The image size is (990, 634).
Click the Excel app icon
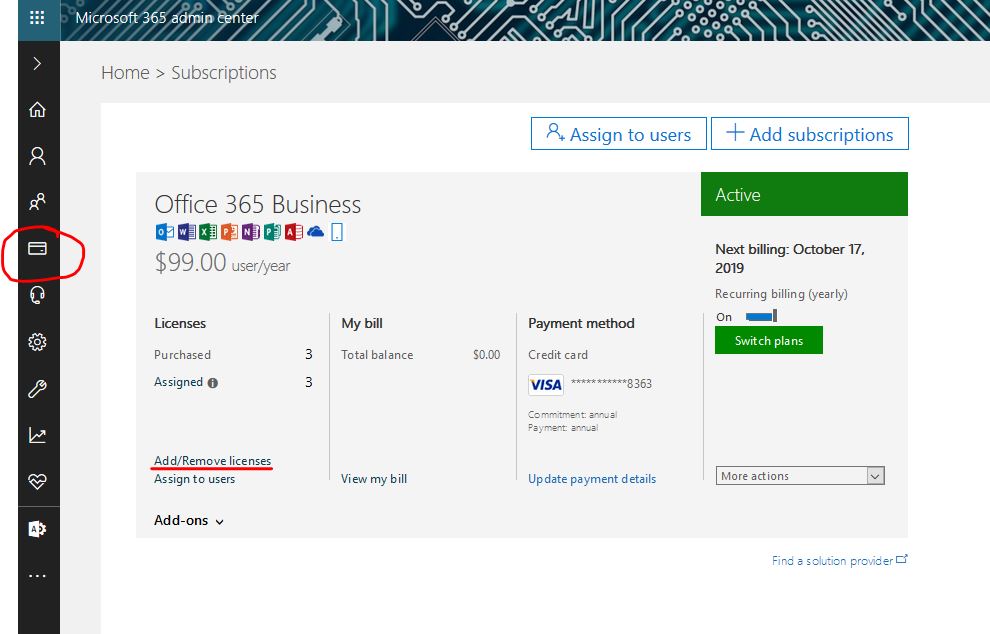[x=208, y=232]
